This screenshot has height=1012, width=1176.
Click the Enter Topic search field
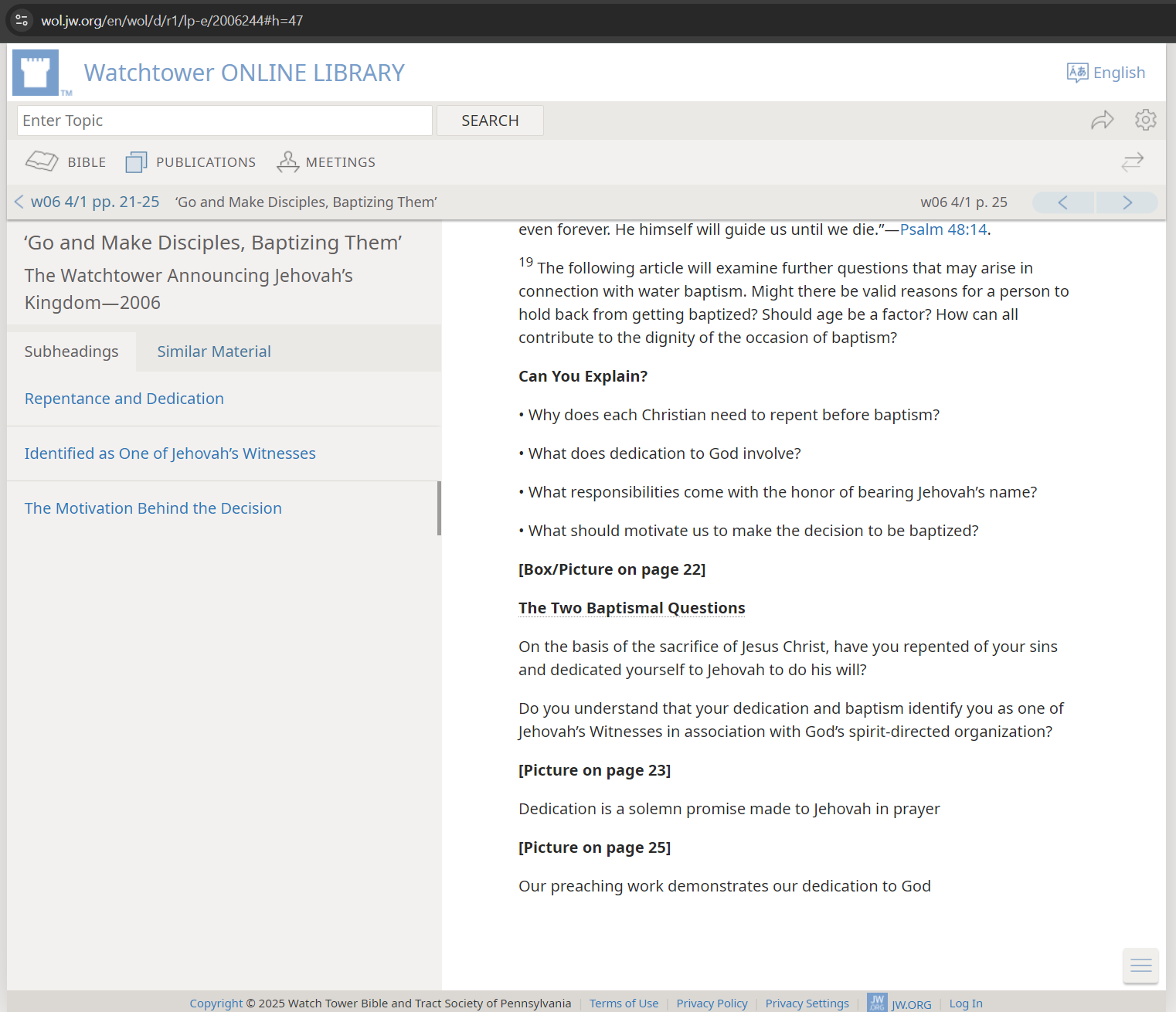coord(224,121)
